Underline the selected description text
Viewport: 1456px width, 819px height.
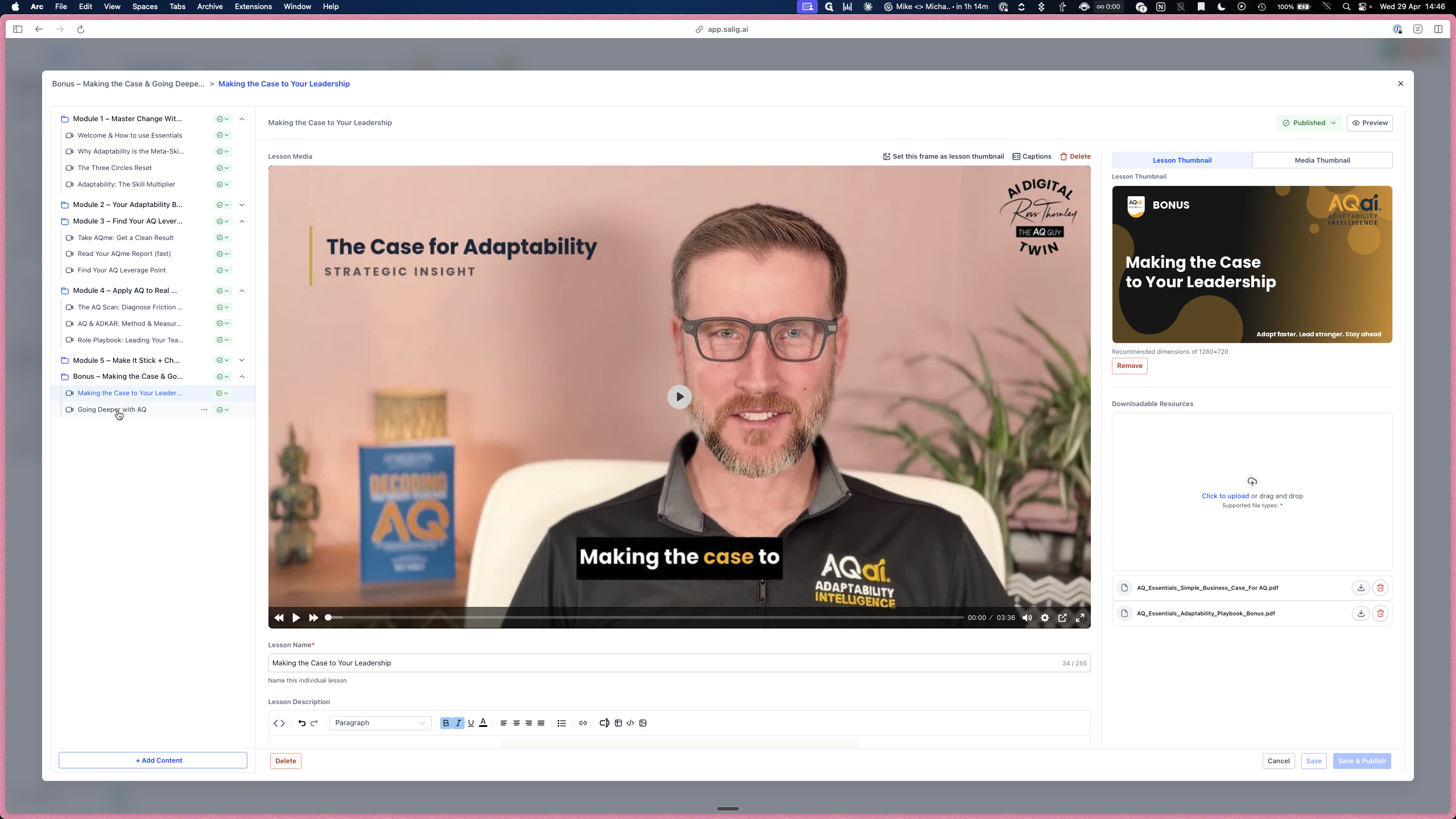471,723
